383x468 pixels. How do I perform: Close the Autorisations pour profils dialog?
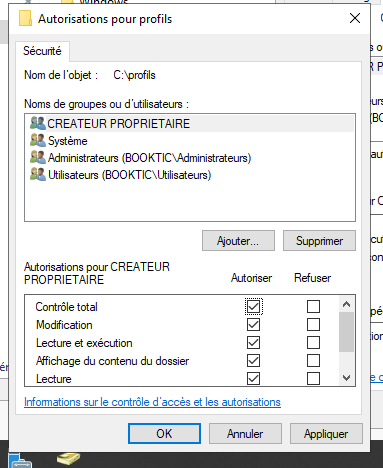(355, 18)
